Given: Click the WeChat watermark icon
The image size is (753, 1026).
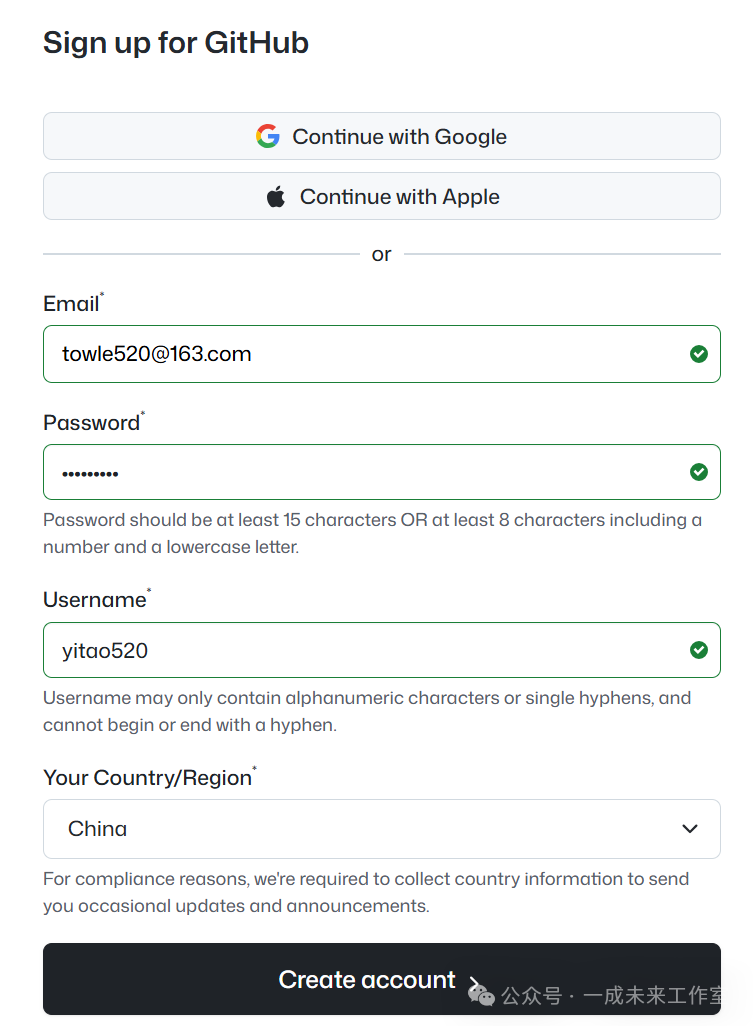Looking at the screenshot, I should point(482,995).
